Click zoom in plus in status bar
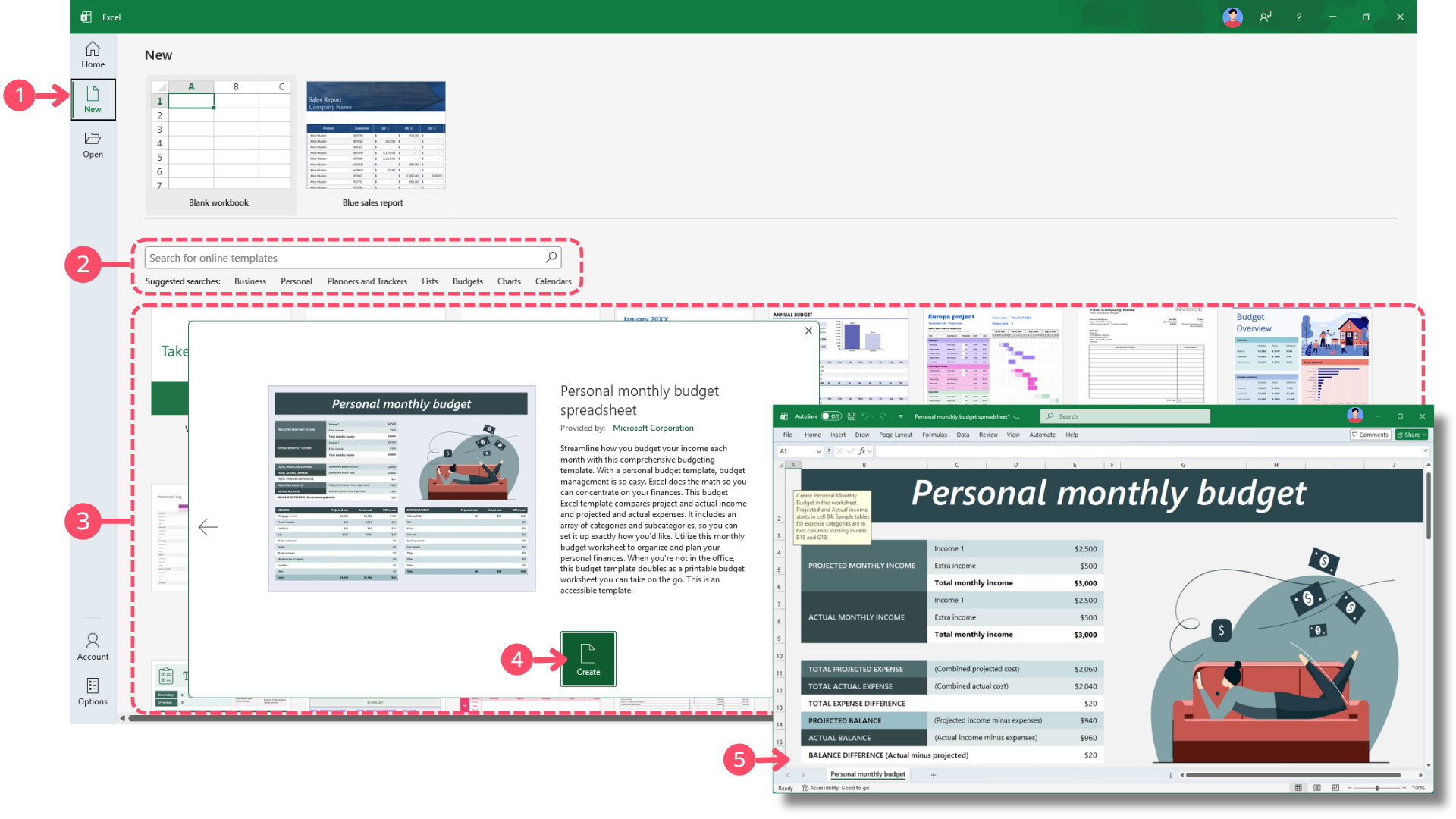The height and width of the screenshot is (819, 1456). click(1404, 788)
